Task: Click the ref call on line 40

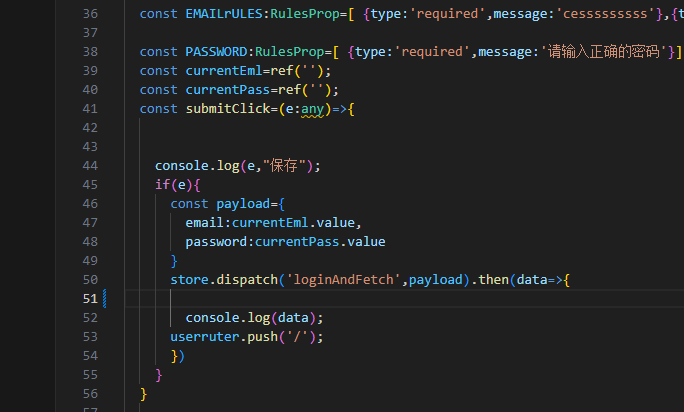Action: pyautogui.click(x=290, y=89)
